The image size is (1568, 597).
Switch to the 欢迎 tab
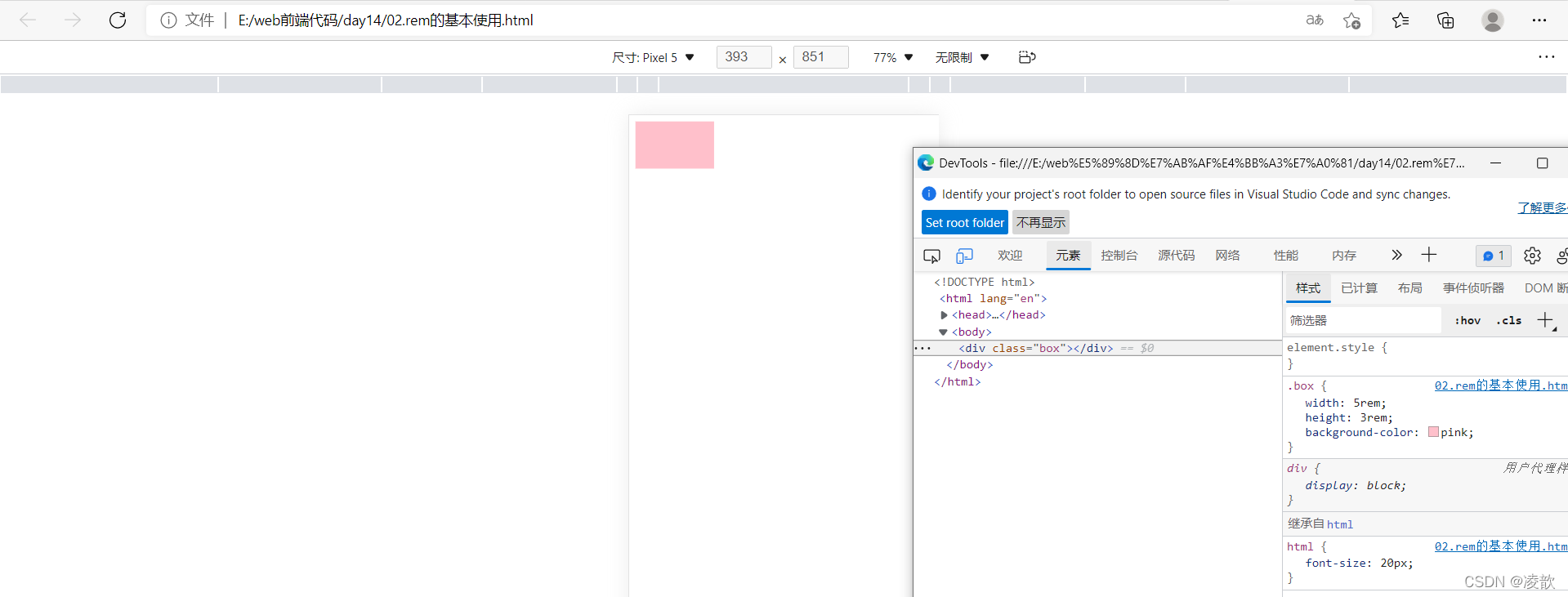pos(1010,256)
